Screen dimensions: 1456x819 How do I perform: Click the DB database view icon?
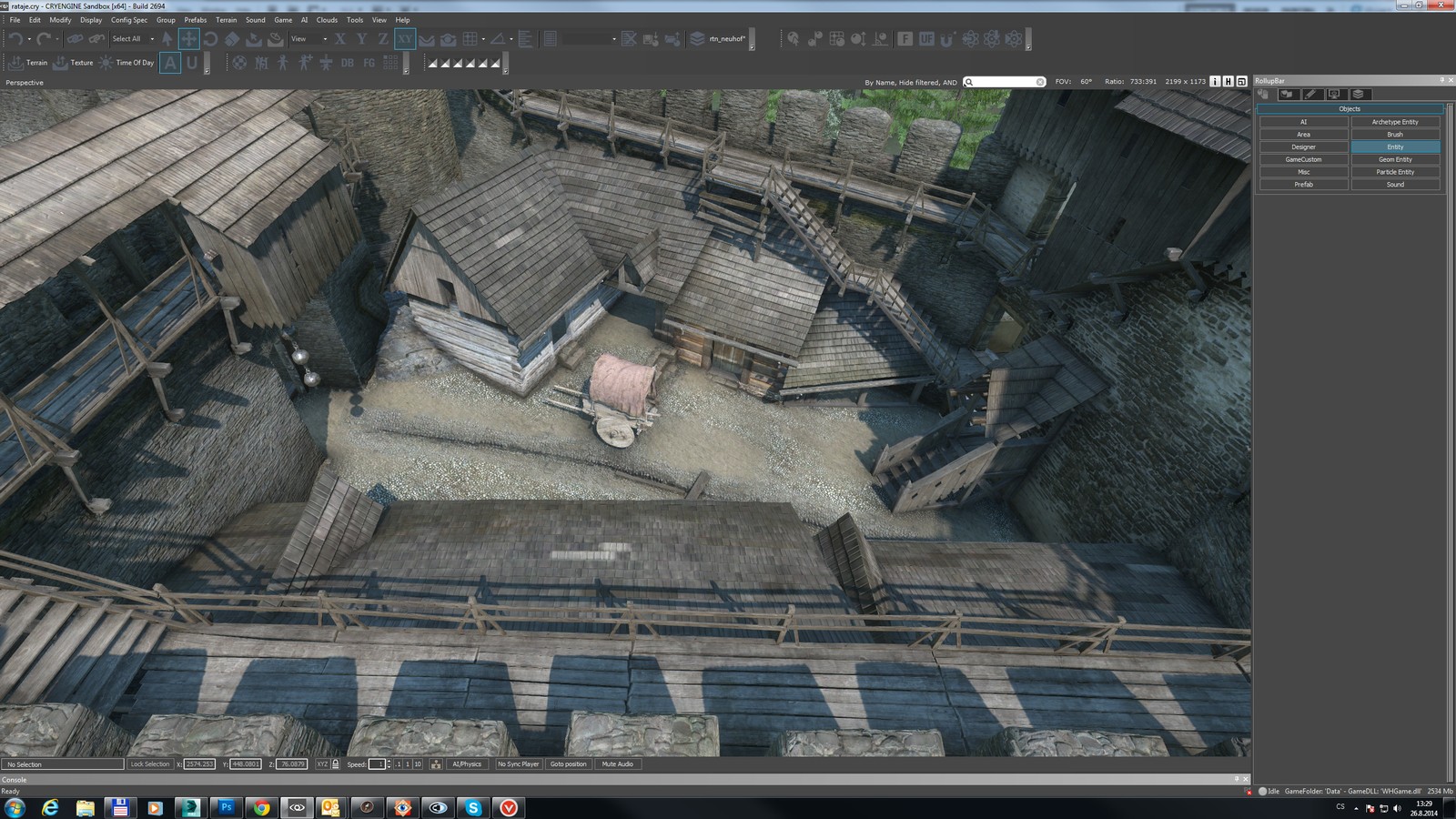[x=347, y=63]
